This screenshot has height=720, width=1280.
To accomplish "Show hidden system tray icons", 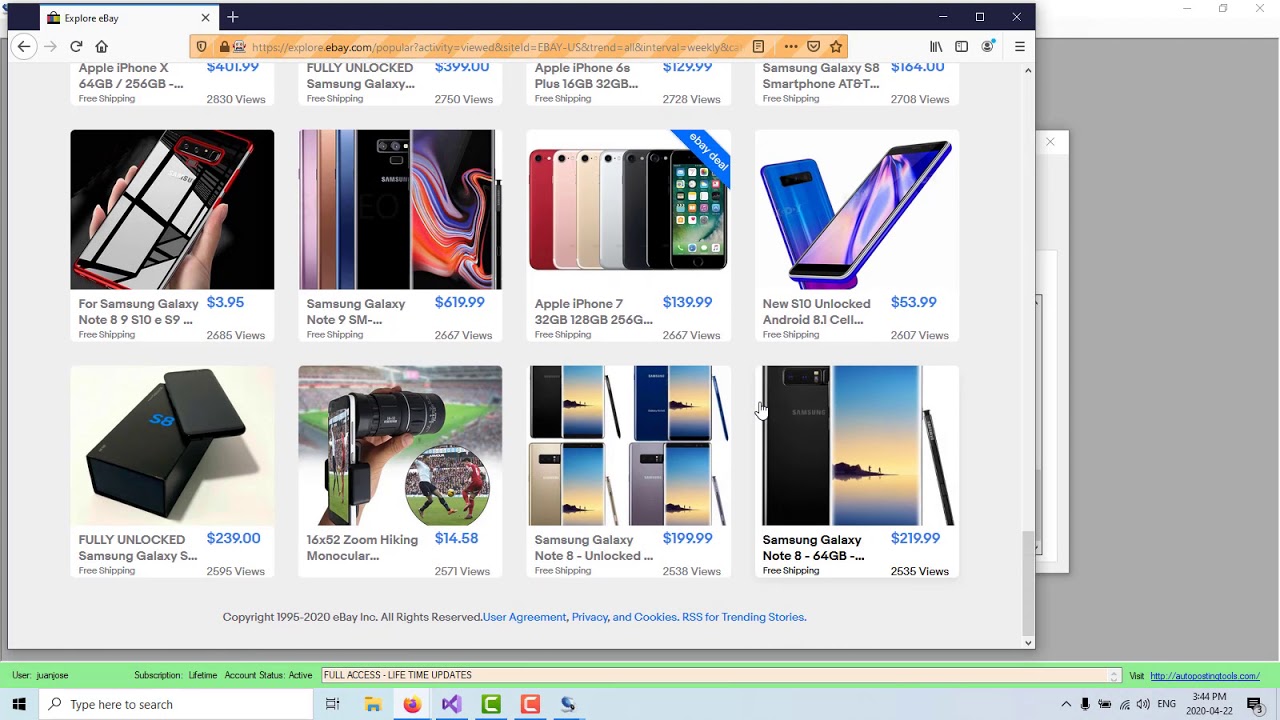I will click(x=1066, y=704).
